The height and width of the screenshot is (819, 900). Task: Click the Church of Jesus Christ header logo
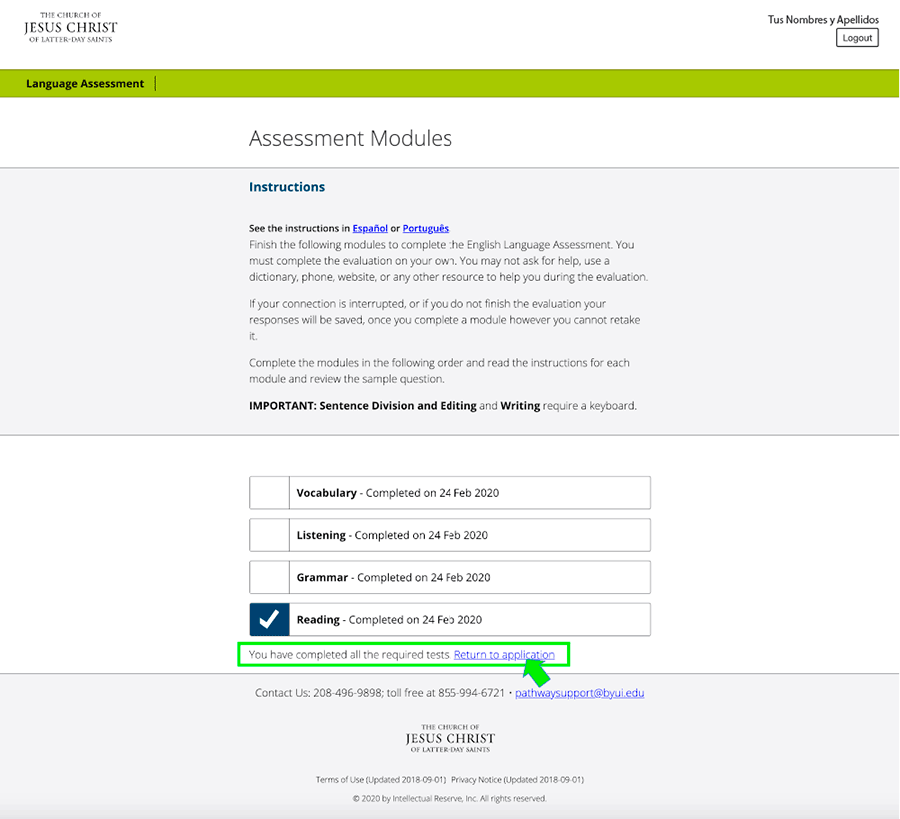pyautogui.click(x=70, y=27)
